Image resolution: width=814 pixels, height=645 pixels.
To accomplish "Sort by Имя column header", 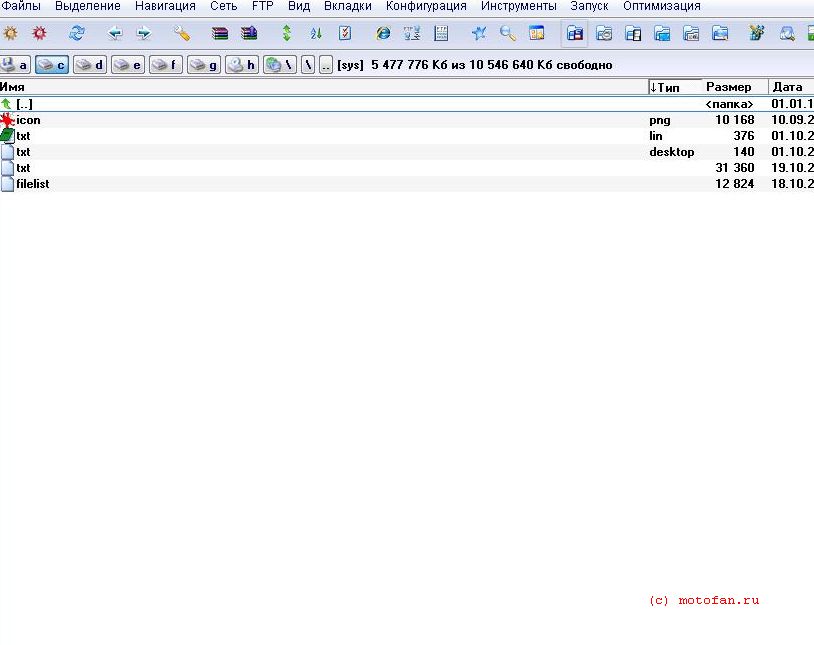I will coord(323,87).
